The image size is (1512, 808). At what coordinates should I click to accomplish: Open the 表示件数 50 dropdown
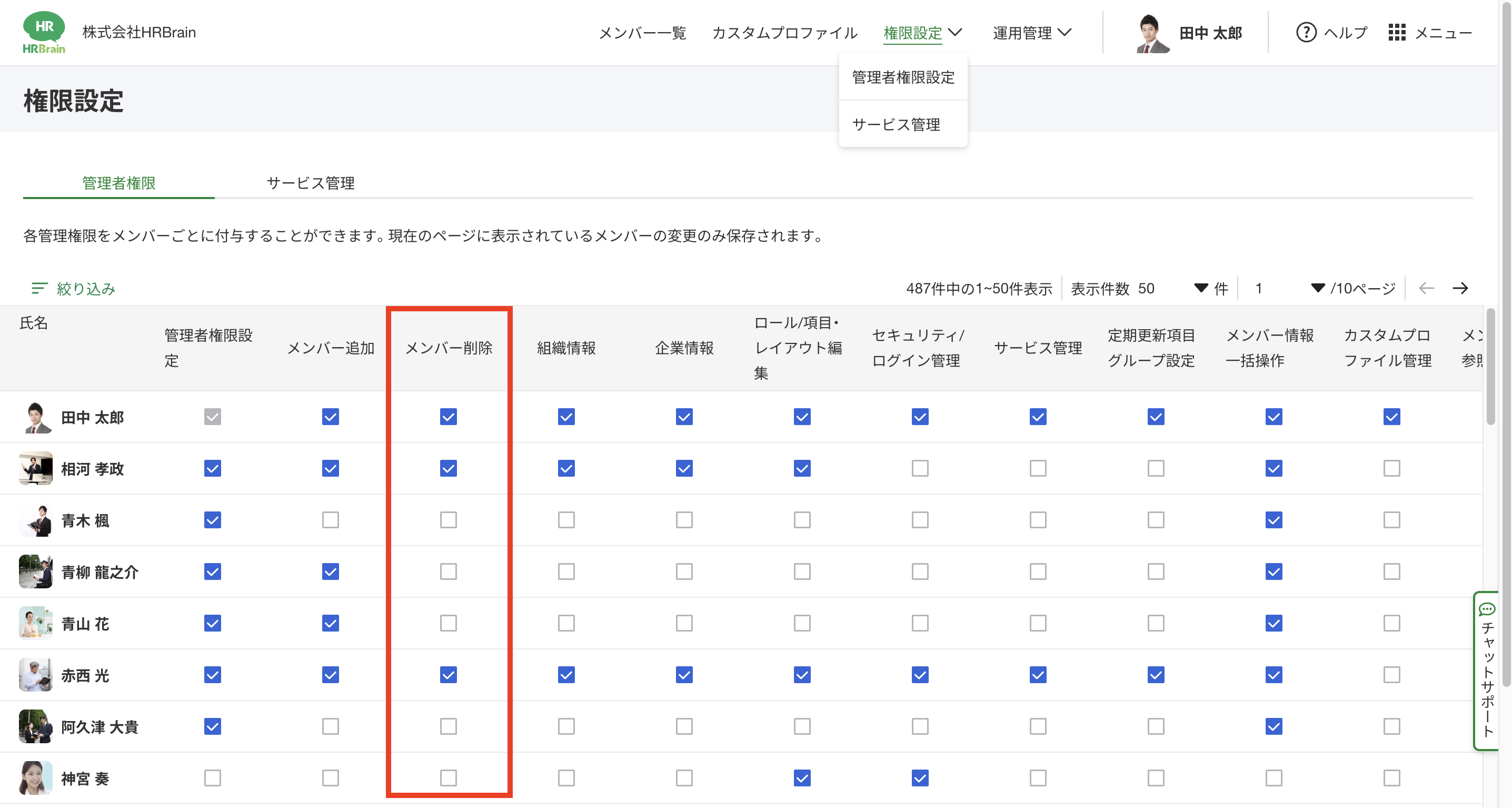1201,288
